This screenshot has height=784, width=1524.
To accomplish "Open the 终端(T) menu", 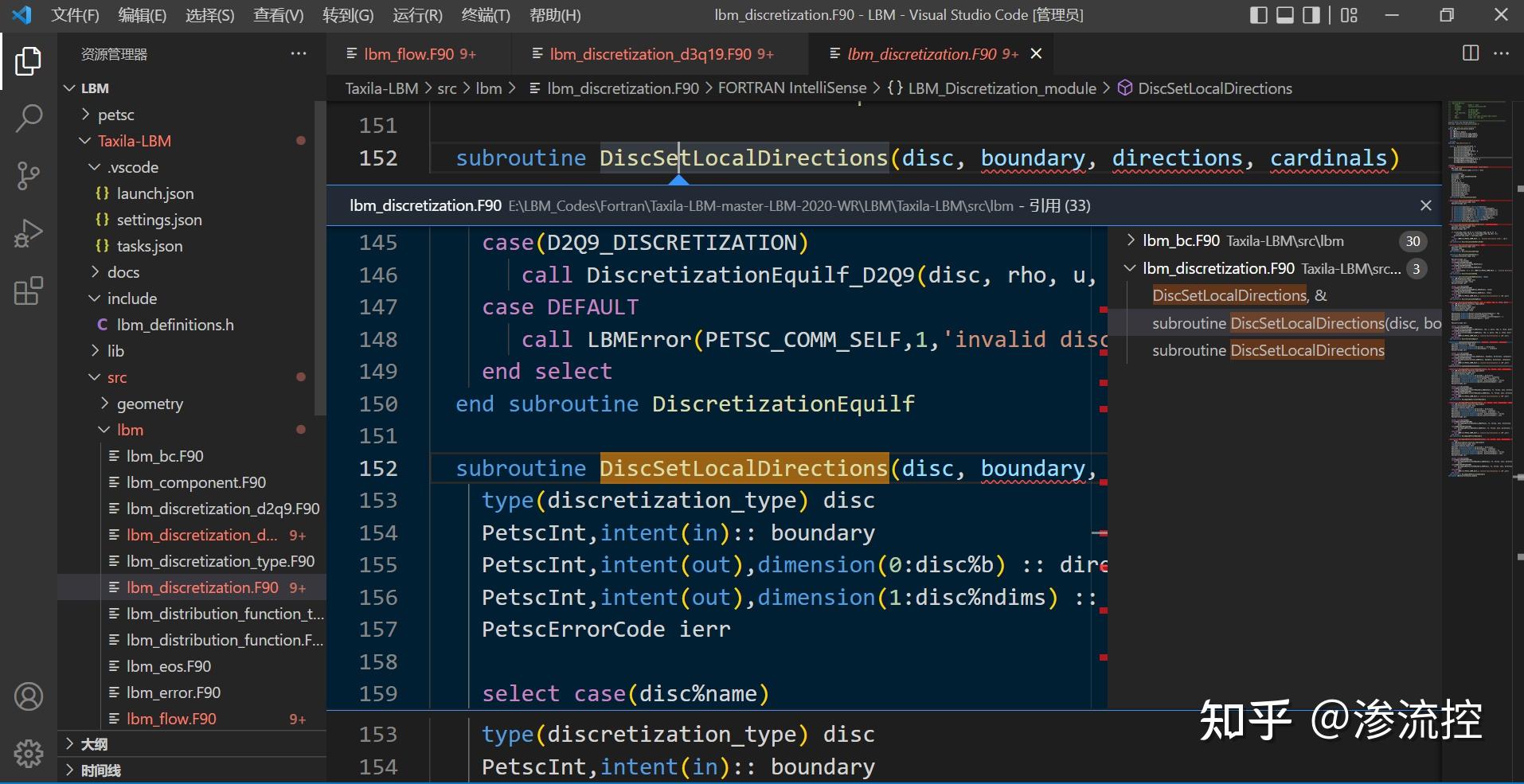I will (x=485, y=15).
